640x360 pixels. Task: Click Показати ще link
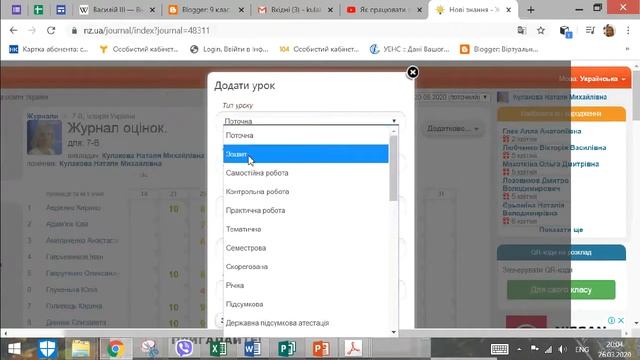coord(561,230)
